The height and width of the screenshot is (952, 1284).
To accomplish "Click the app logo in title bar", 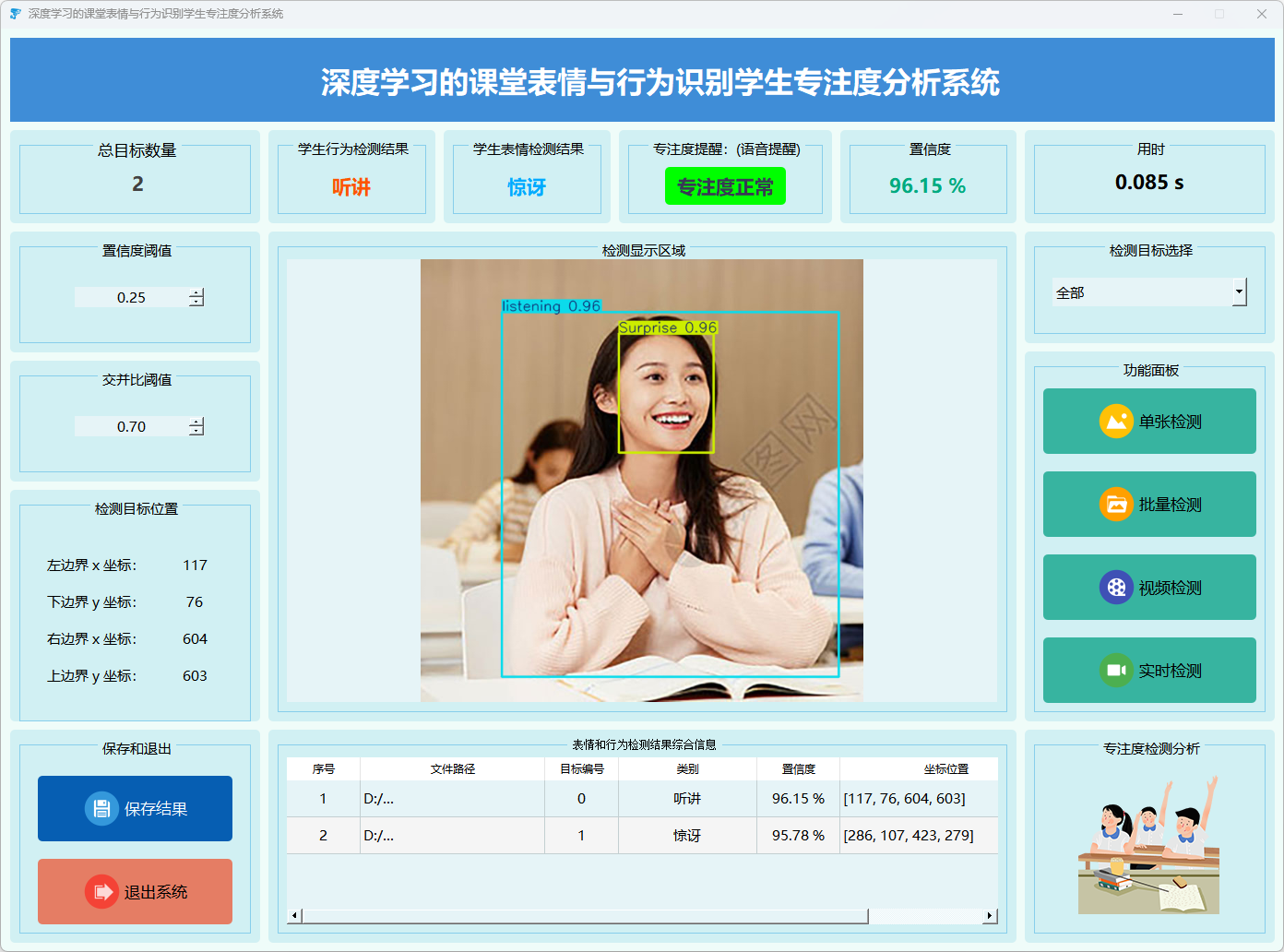I will click(x=15, y=14).
